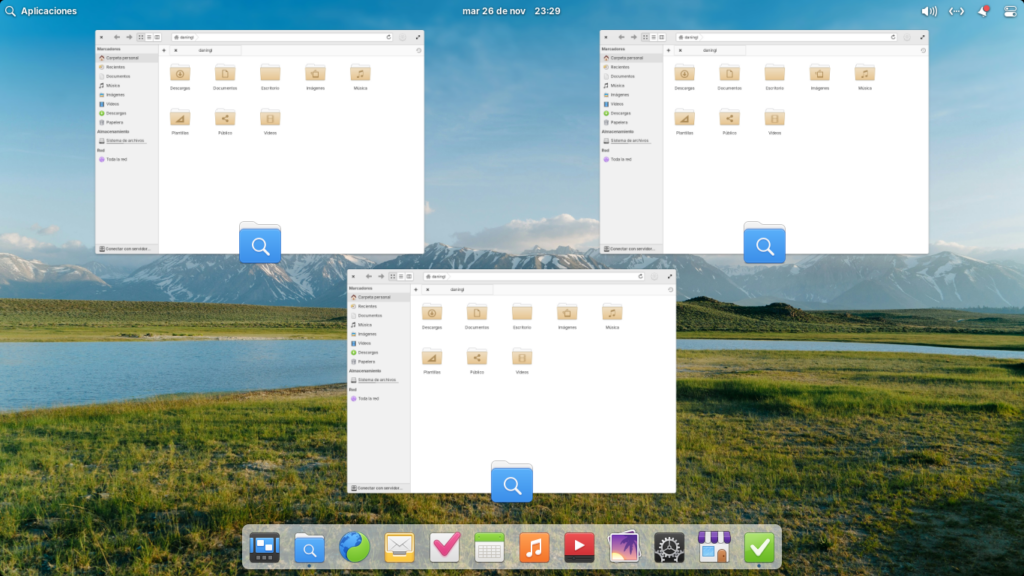Open the Music app in the dock
Screen dimensions: 1024x576
534,546
